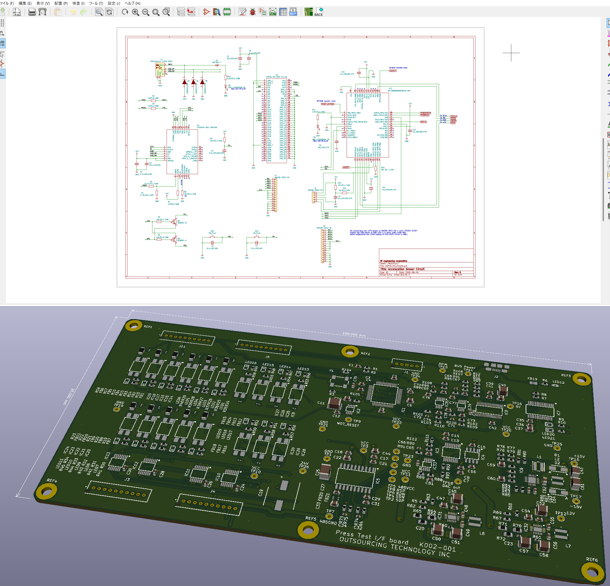Open the hierarchy navigator icon

point(181,12)
